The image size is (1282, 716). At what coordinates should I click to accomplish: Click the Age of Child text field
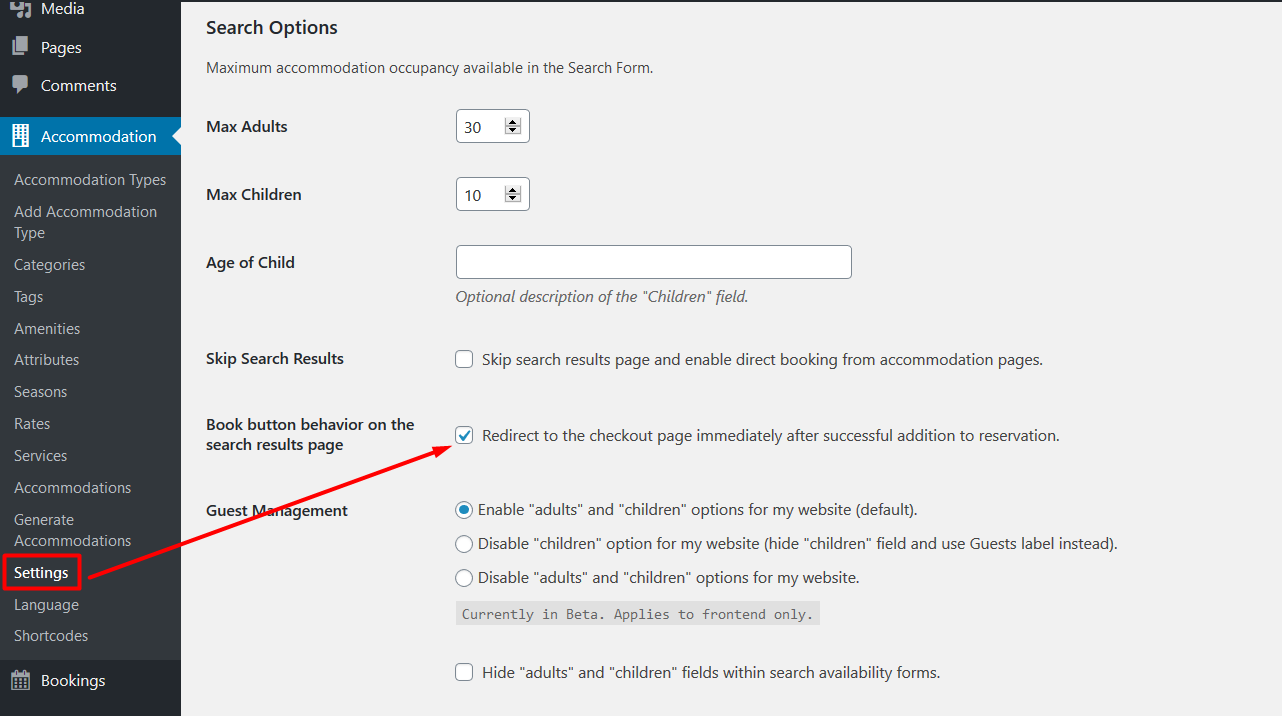(654, 262)
